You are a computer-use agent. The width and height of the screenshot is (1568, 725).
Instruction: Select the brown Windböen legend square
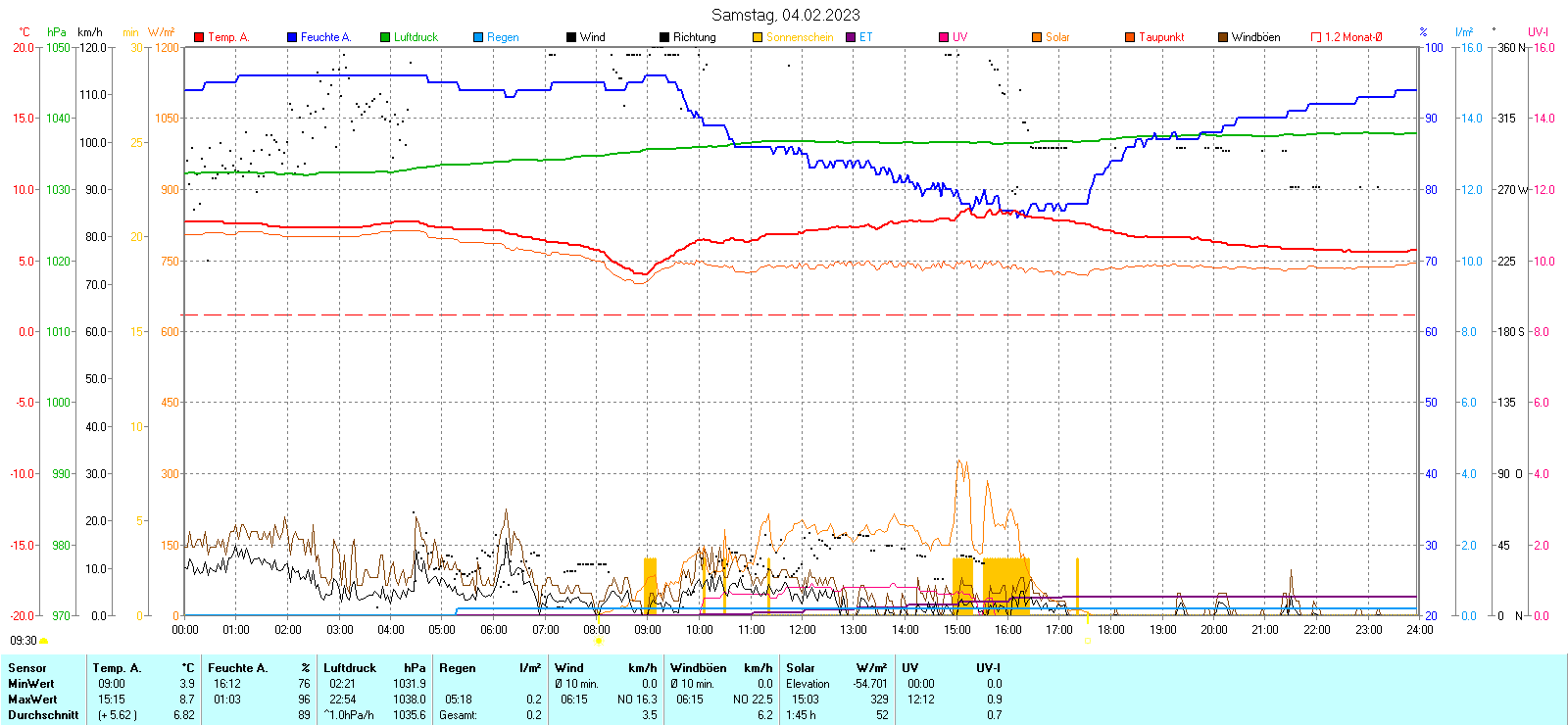coord(1223,37)
